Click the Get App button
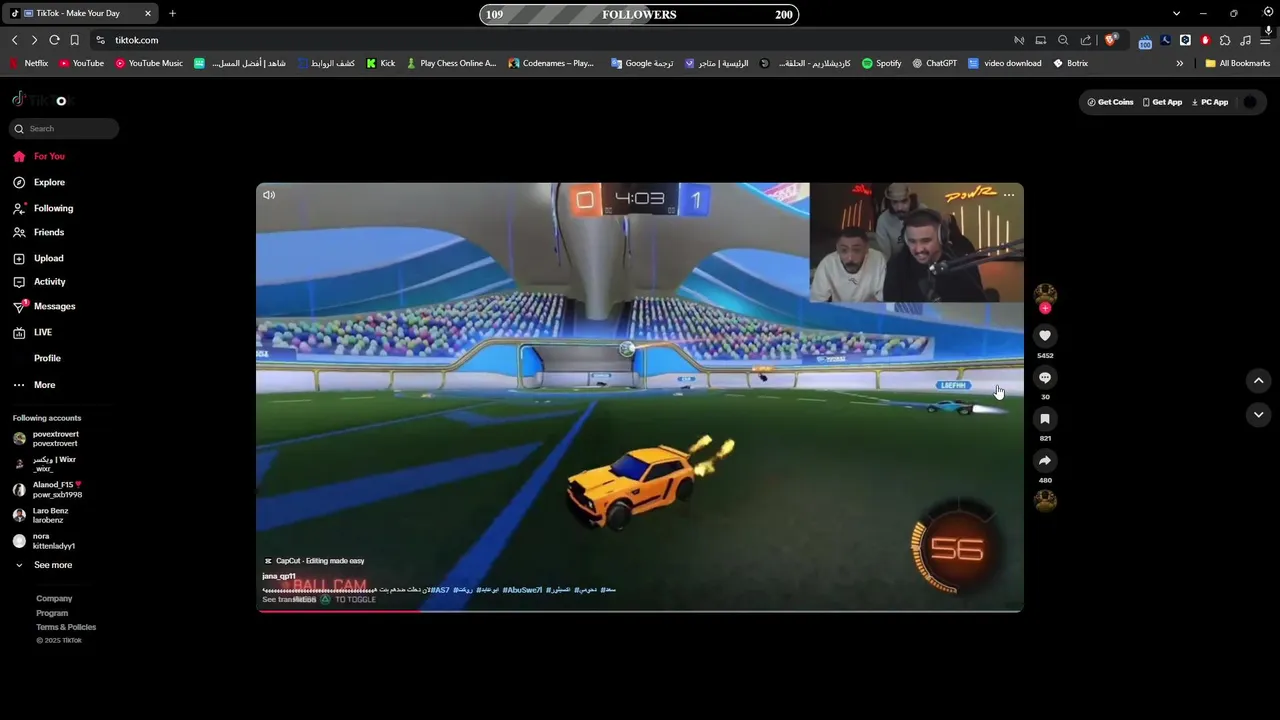The image size is (1280, 720). [x=1162, y=102]
